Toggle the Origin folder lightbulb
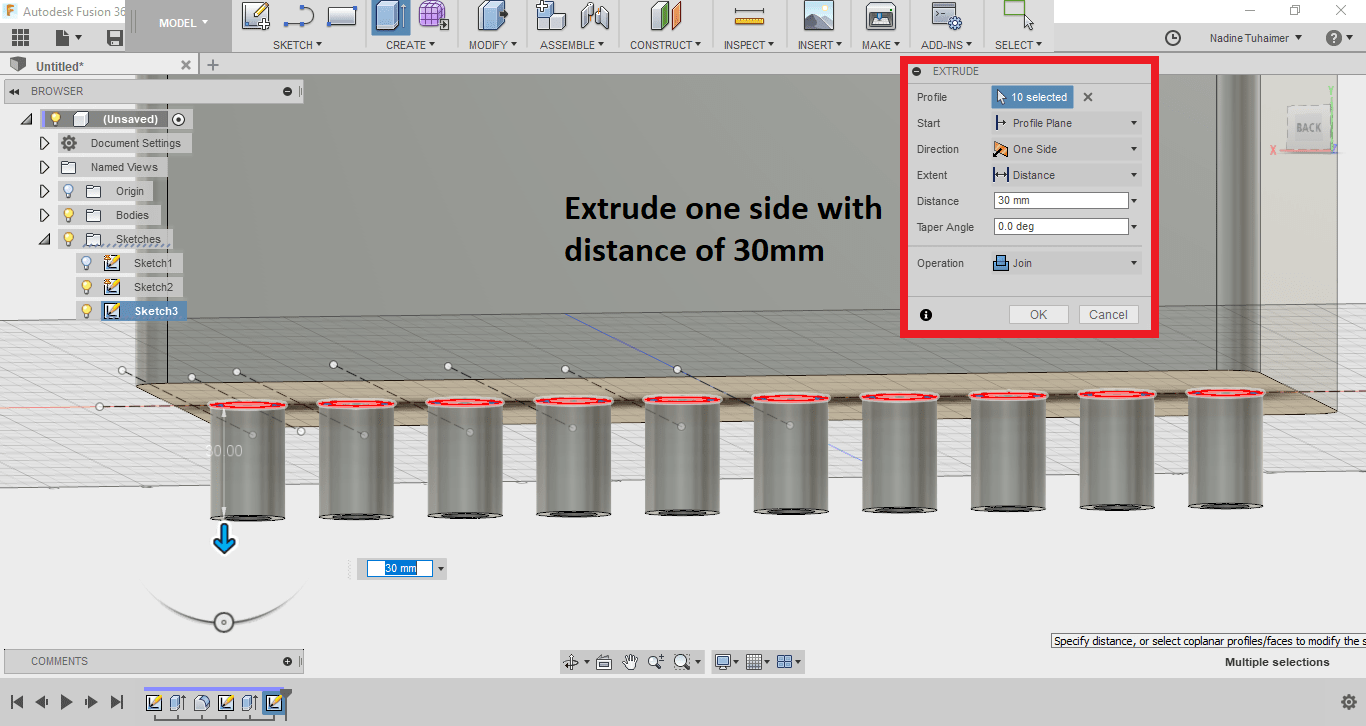 point(69,191)
